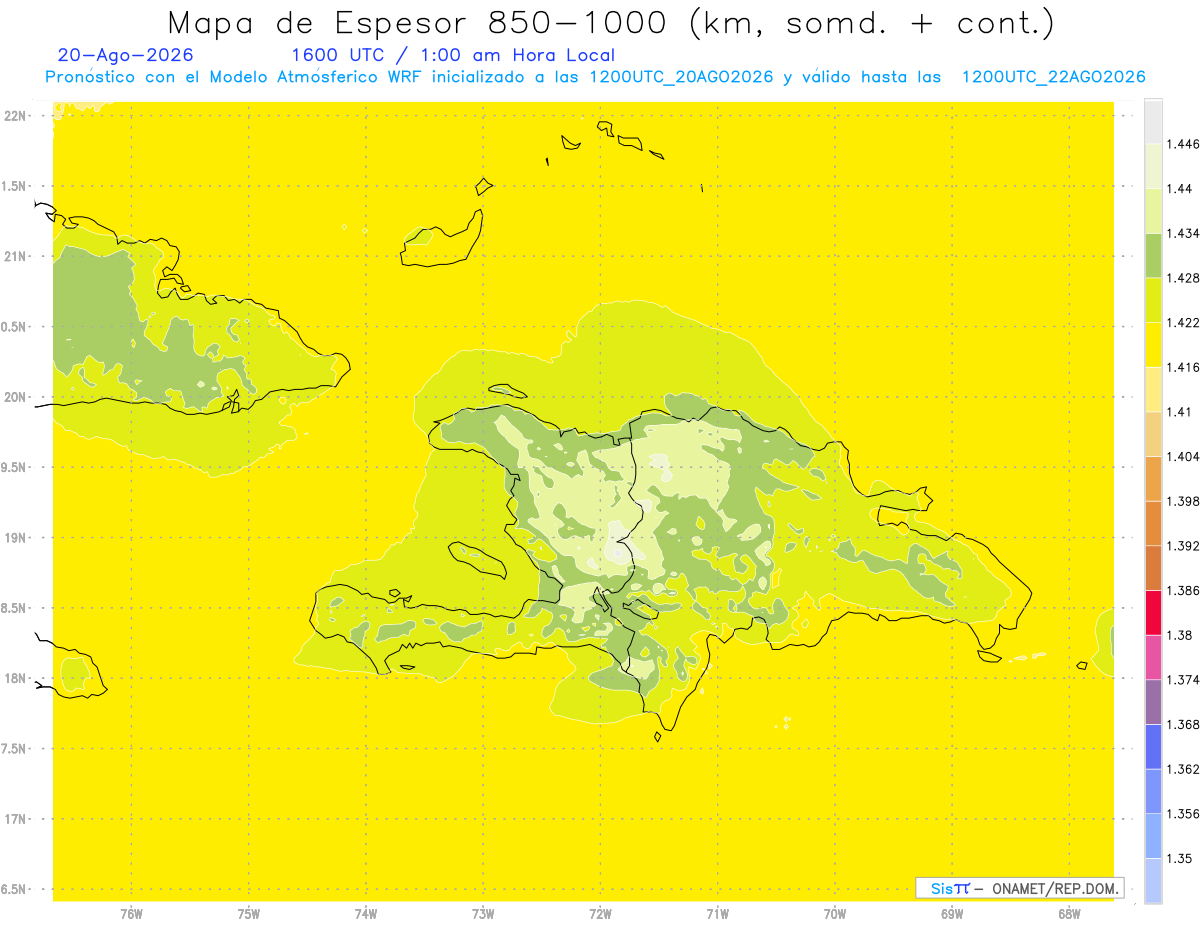1200x927 pixels.
Task: Click the longitude label '73W'
Action: click(483, 914)
